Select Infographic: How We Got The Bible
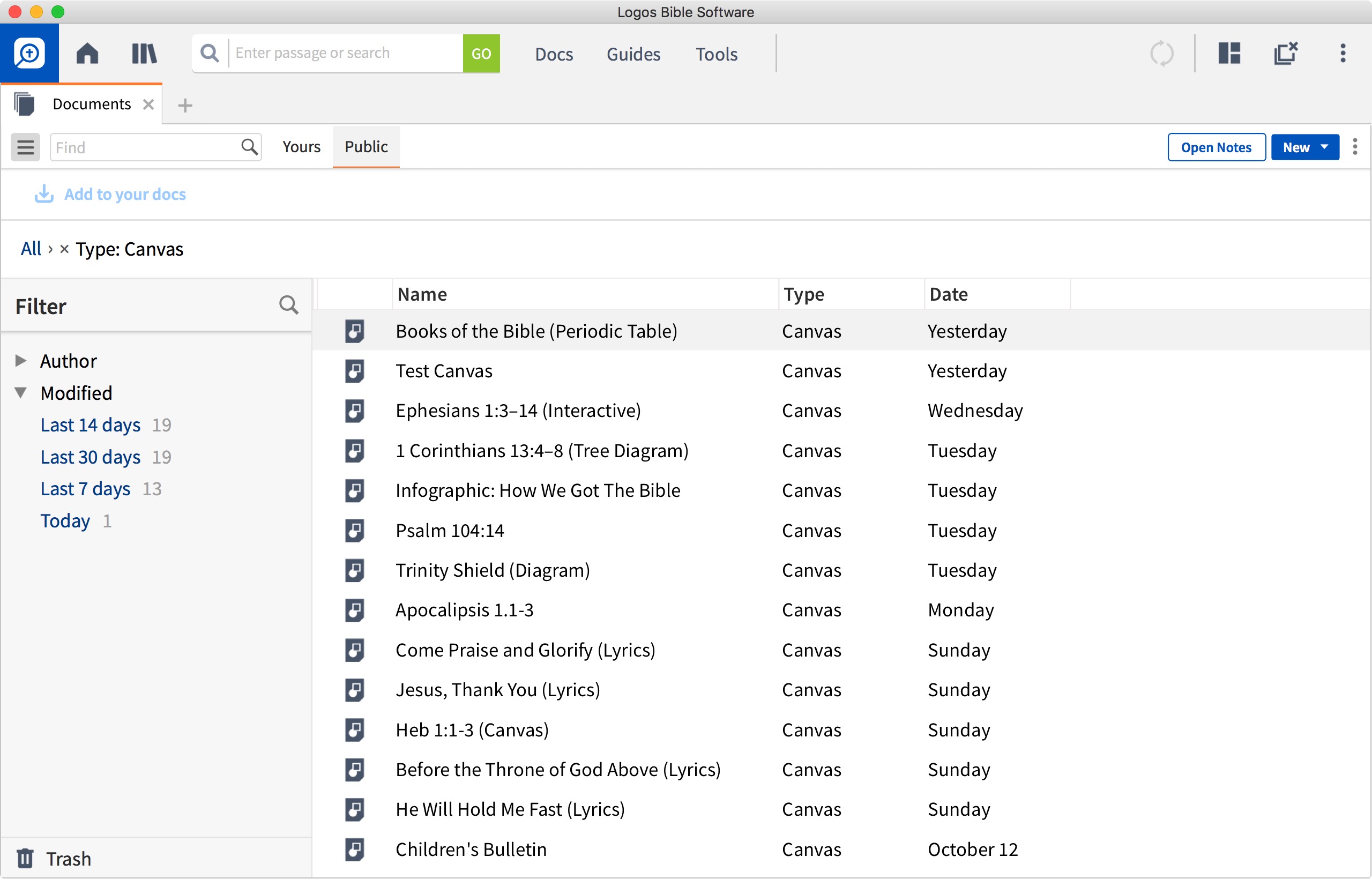 (538, 490)
